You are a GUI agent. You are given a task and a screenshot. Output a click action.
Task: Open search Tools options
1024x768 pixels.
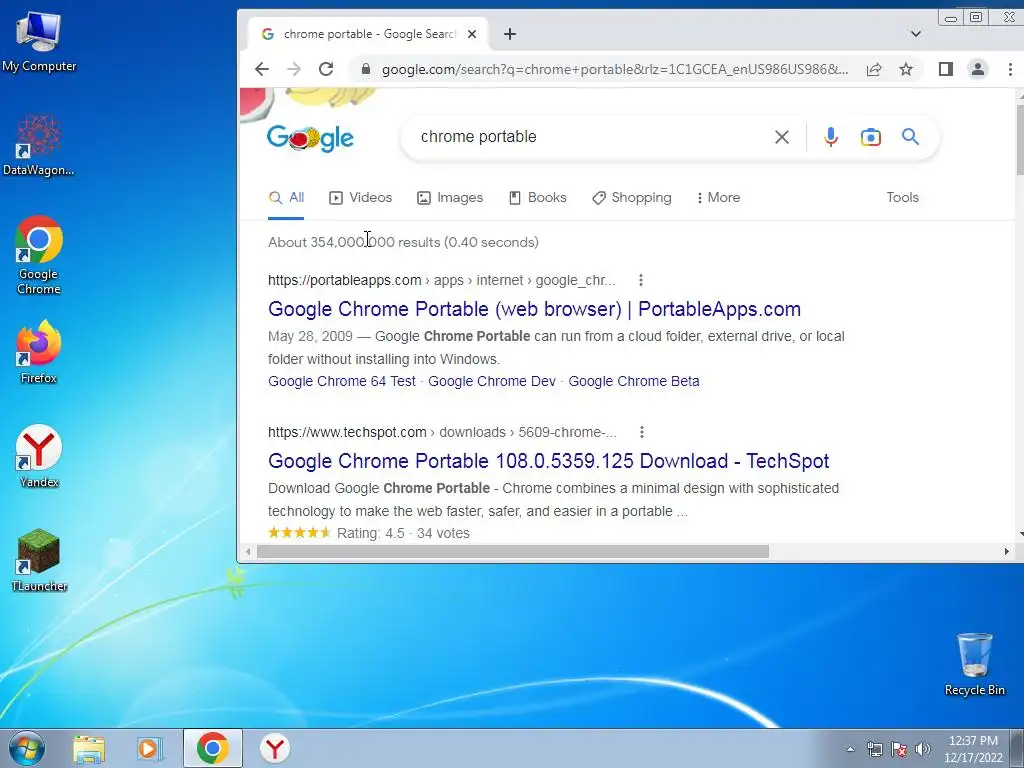[903, 197]
